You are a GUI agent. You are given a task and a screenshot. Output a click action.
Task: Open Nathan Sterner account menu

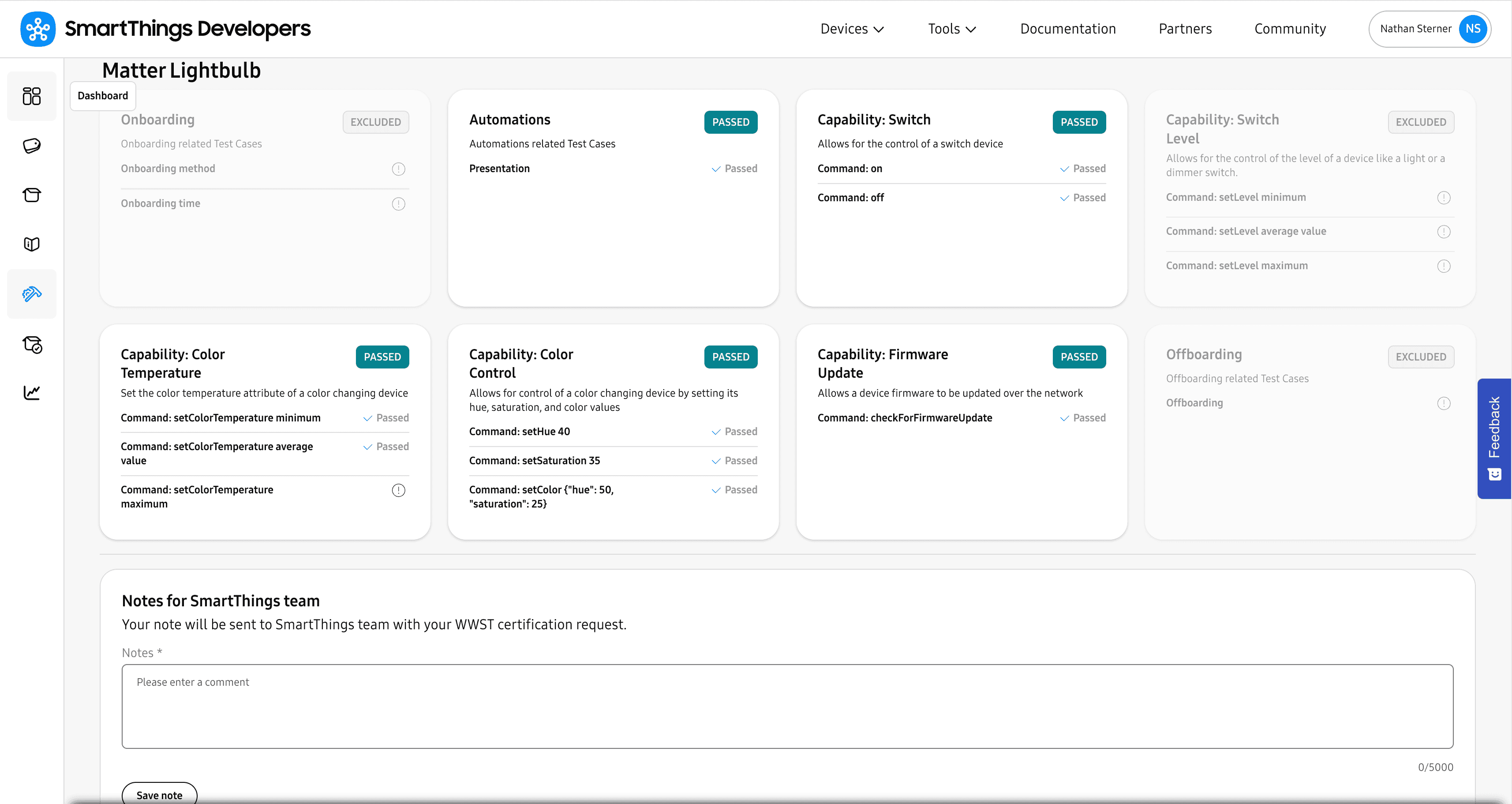coord(1429,29)
